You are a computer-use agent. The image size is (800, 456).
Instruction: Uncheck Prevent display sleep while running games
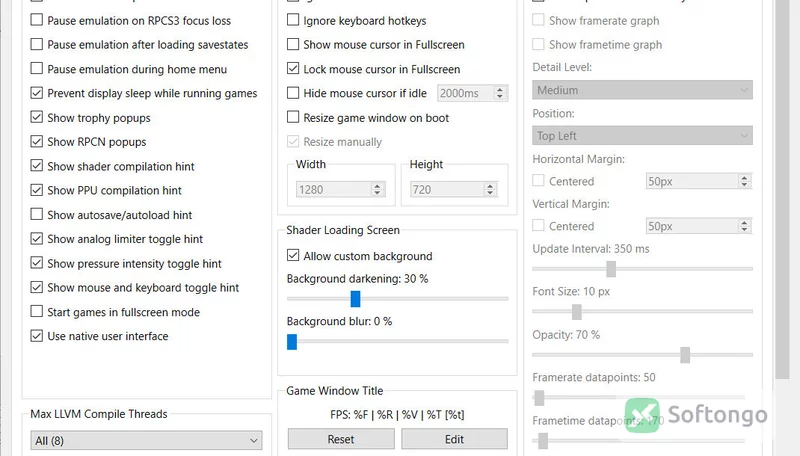pos(36,93)
